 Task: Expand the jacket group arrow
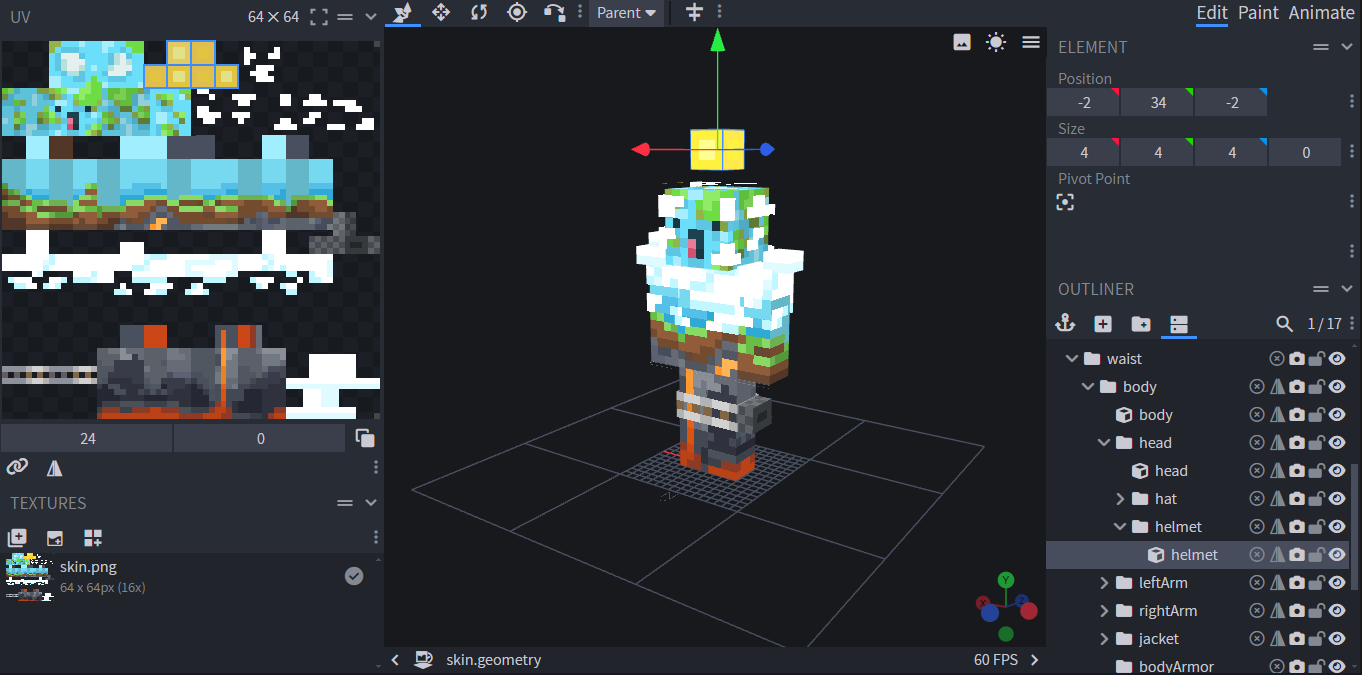(1104, 639)
